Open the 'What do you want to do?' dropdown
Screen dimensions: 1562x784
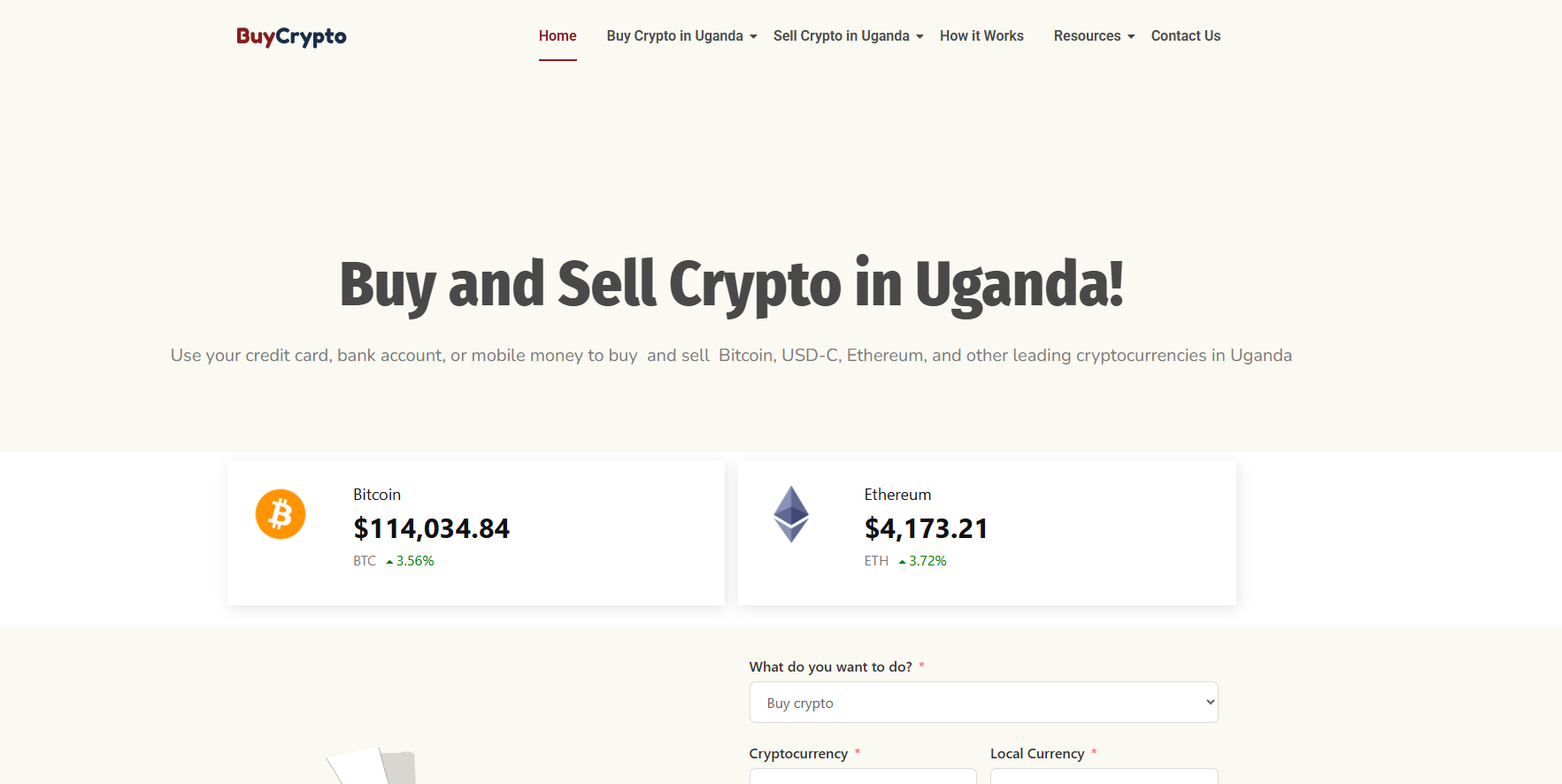[983, 703]
